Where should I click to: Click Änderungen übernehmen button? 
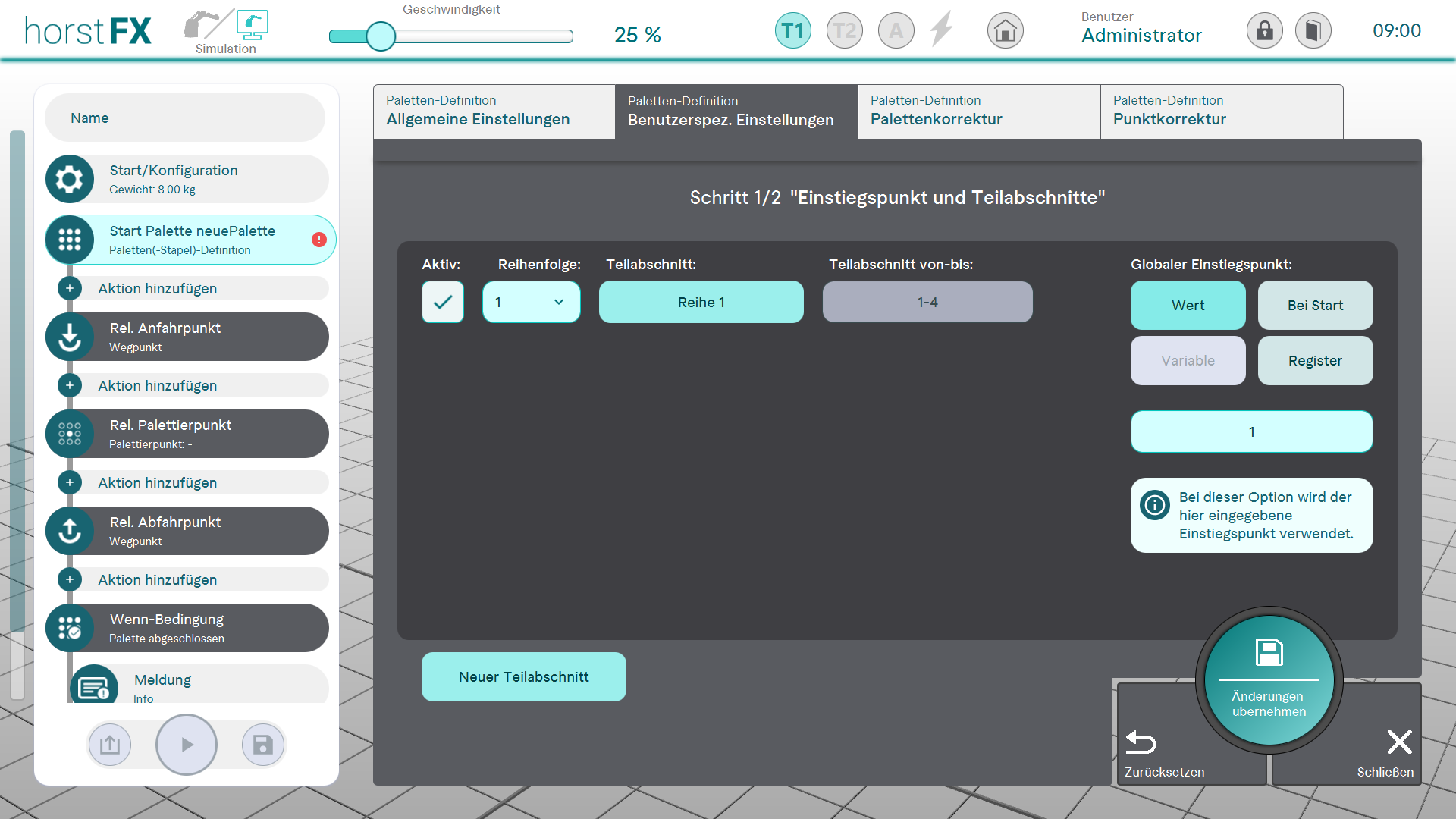click(1269, 680)
